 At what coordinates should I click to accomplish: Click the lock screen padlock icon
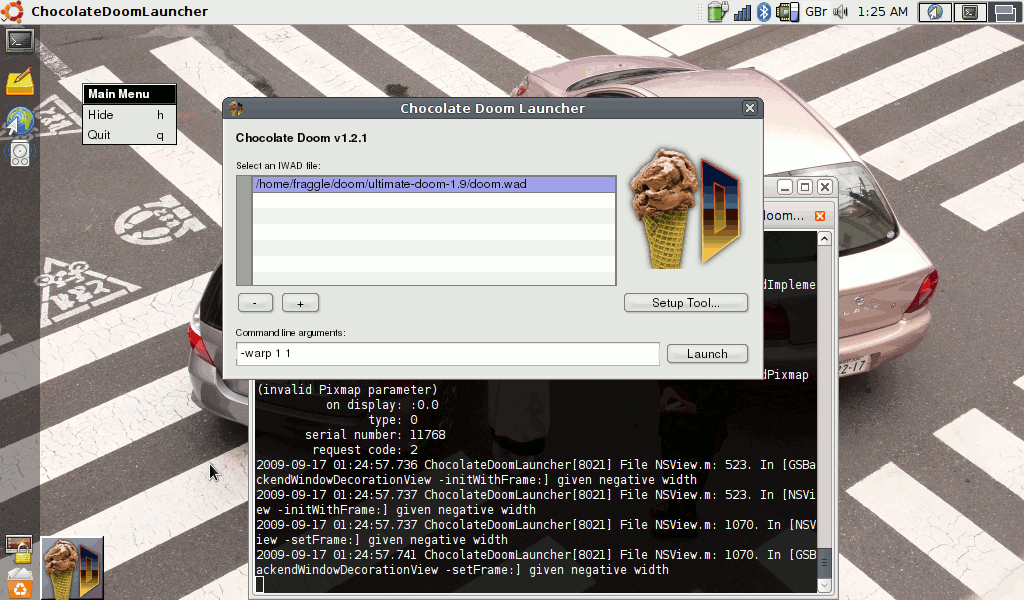[20, 550]
